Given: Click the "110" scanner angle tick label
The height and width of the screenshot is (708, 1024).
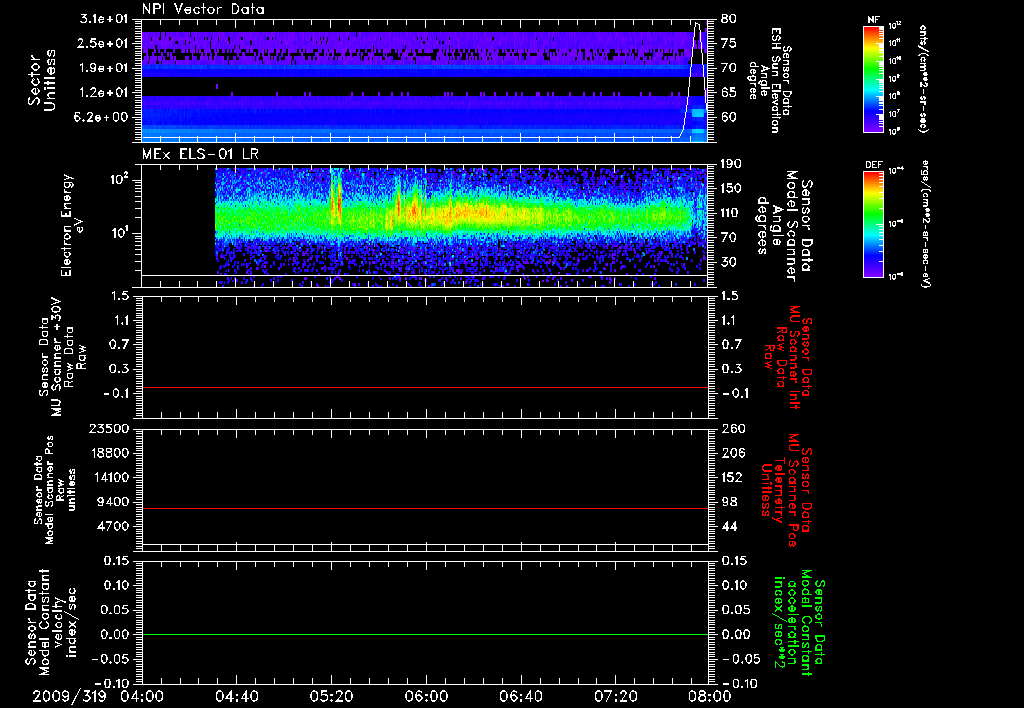Looking at the screenshot, I should 732,213.
